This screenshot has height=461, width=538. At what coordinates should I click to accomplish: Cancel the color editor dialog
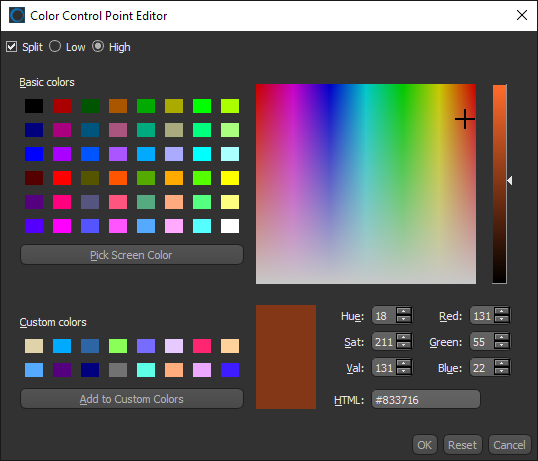click(509, 445)
